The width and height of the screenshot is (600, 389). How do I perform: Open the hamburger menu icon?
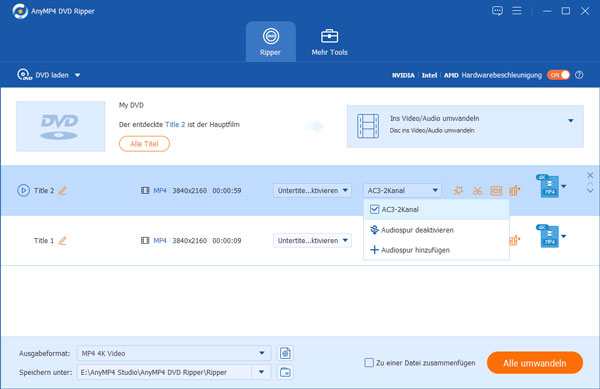click(517, 11)
